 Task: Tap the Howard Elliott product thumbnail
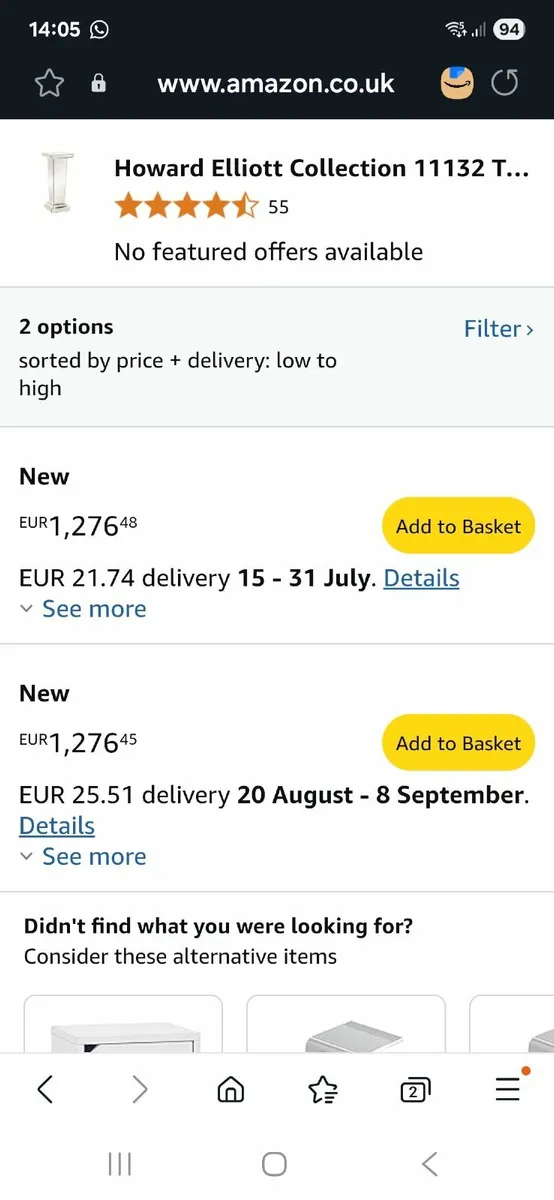[57, 183]
